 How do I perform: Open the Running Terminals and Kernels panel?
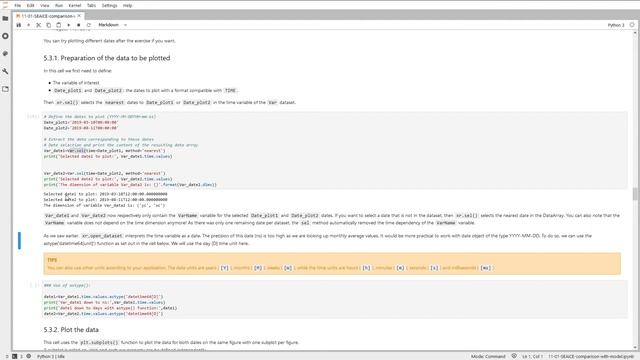pos(5,36)
